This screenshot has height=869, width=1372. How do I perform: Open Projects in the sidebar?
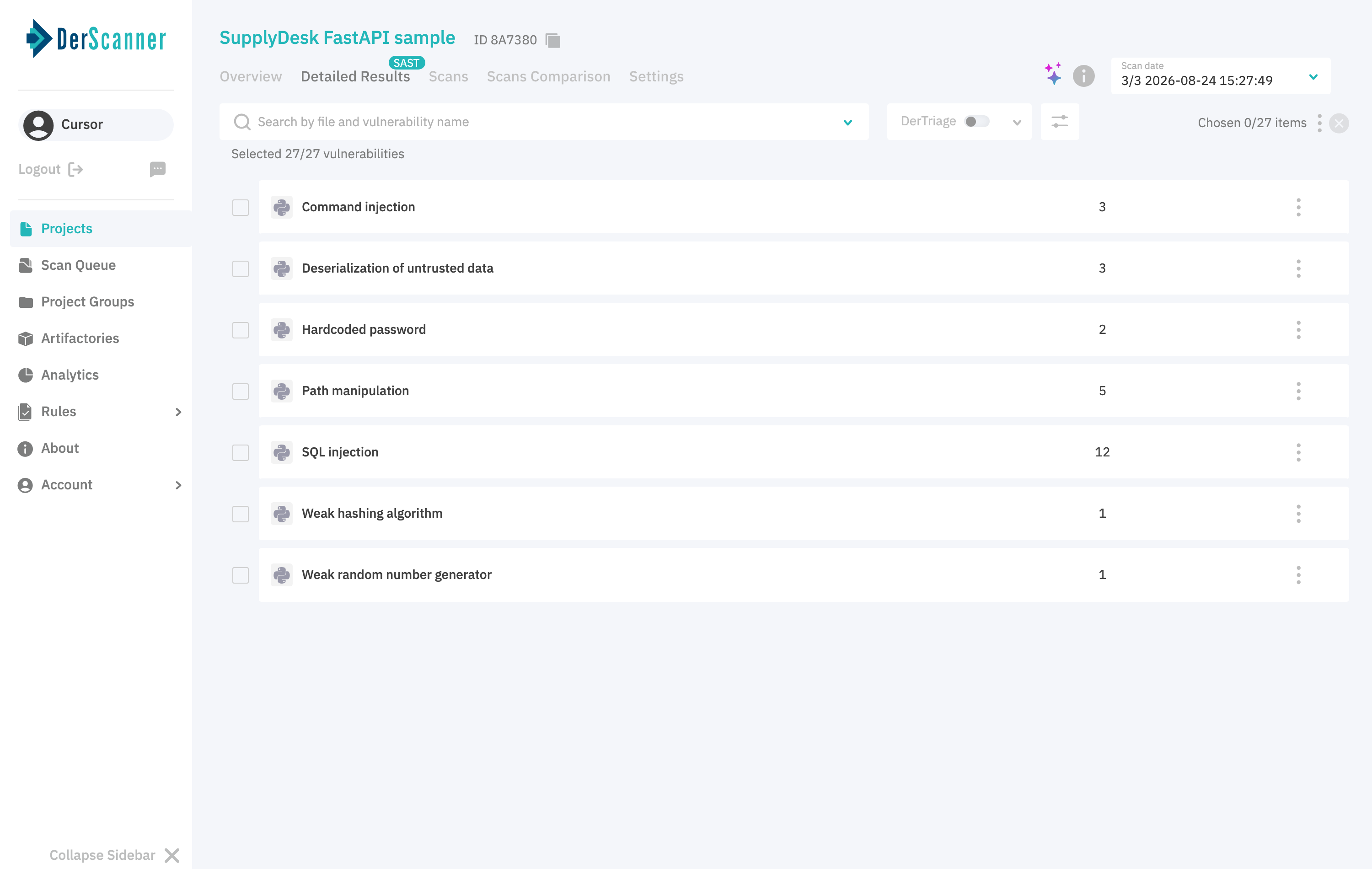(101, 229)
